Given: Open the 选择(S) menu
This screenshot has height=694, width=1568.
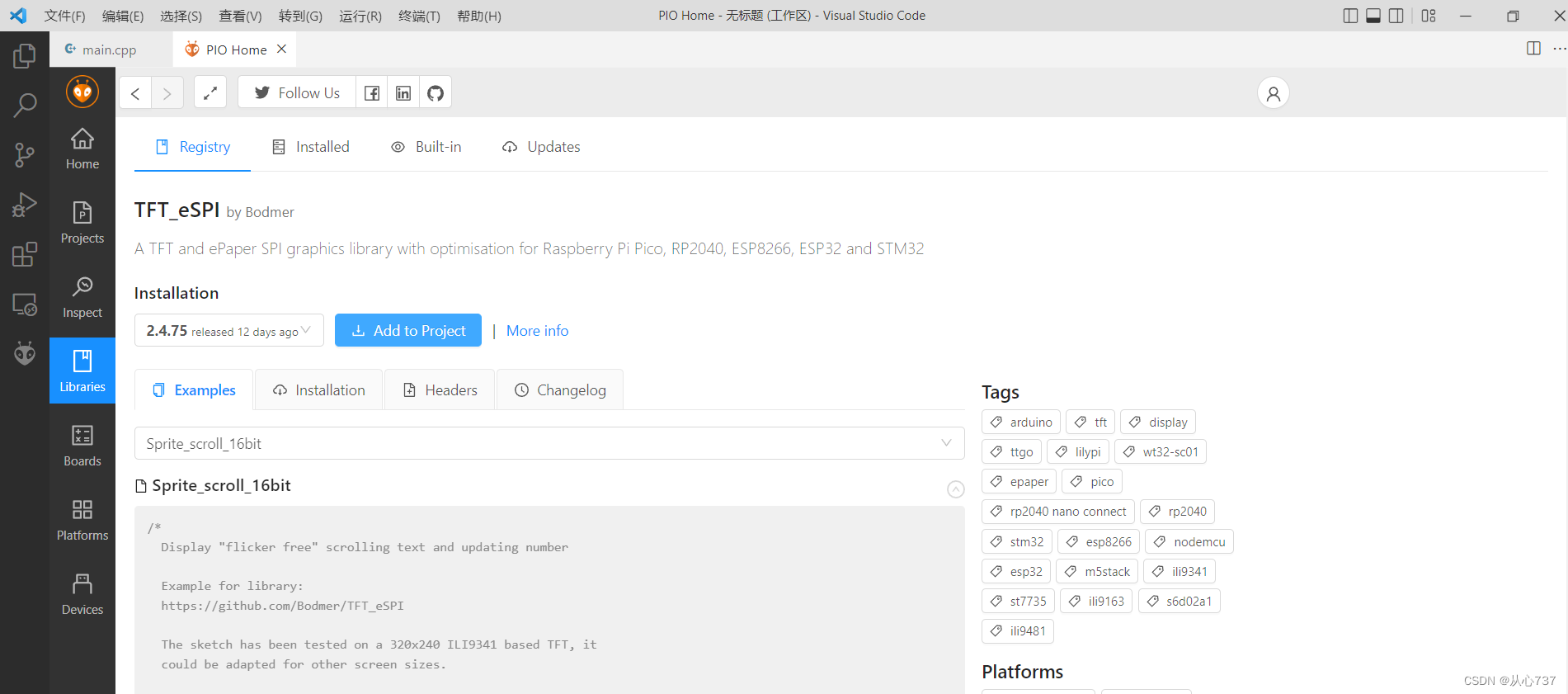Looking at the screenshot, I should pyautogui.click(x=181, y=16).
